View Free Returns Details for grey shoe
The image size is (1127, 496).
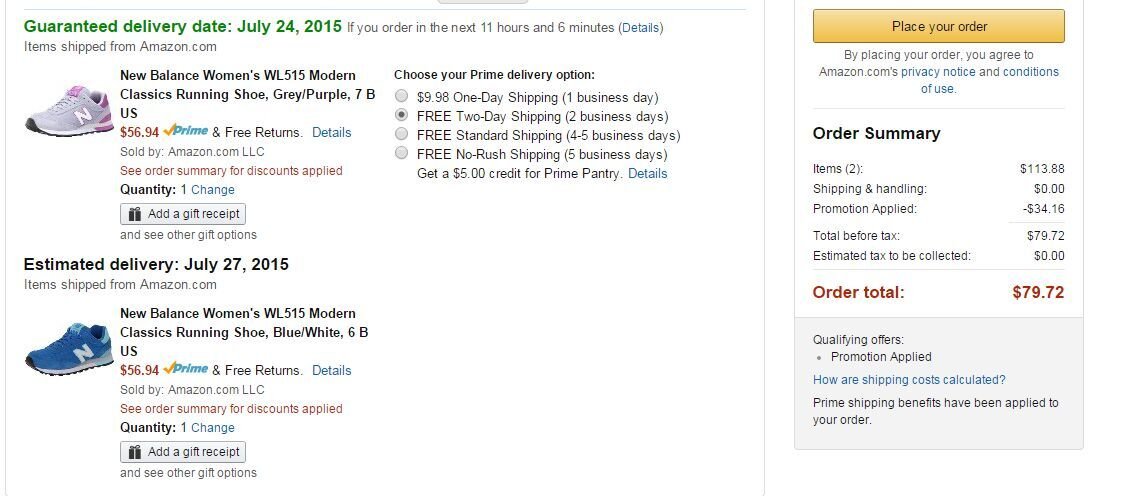click(331, 132)
